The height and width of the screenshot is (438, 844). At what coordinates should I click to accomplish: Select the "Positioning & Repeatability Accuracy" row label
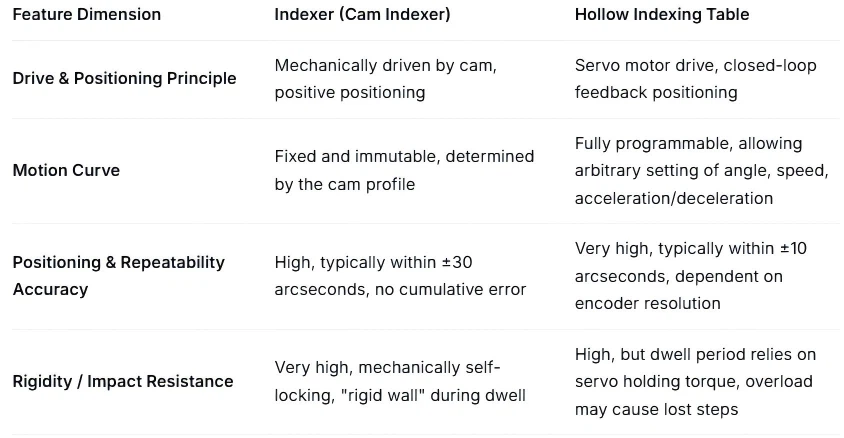(118, 275)
